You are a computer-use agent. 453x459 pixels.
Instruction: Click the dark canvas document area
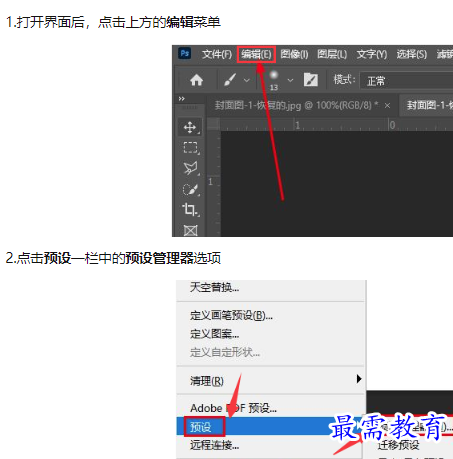[x=337, y=184]
